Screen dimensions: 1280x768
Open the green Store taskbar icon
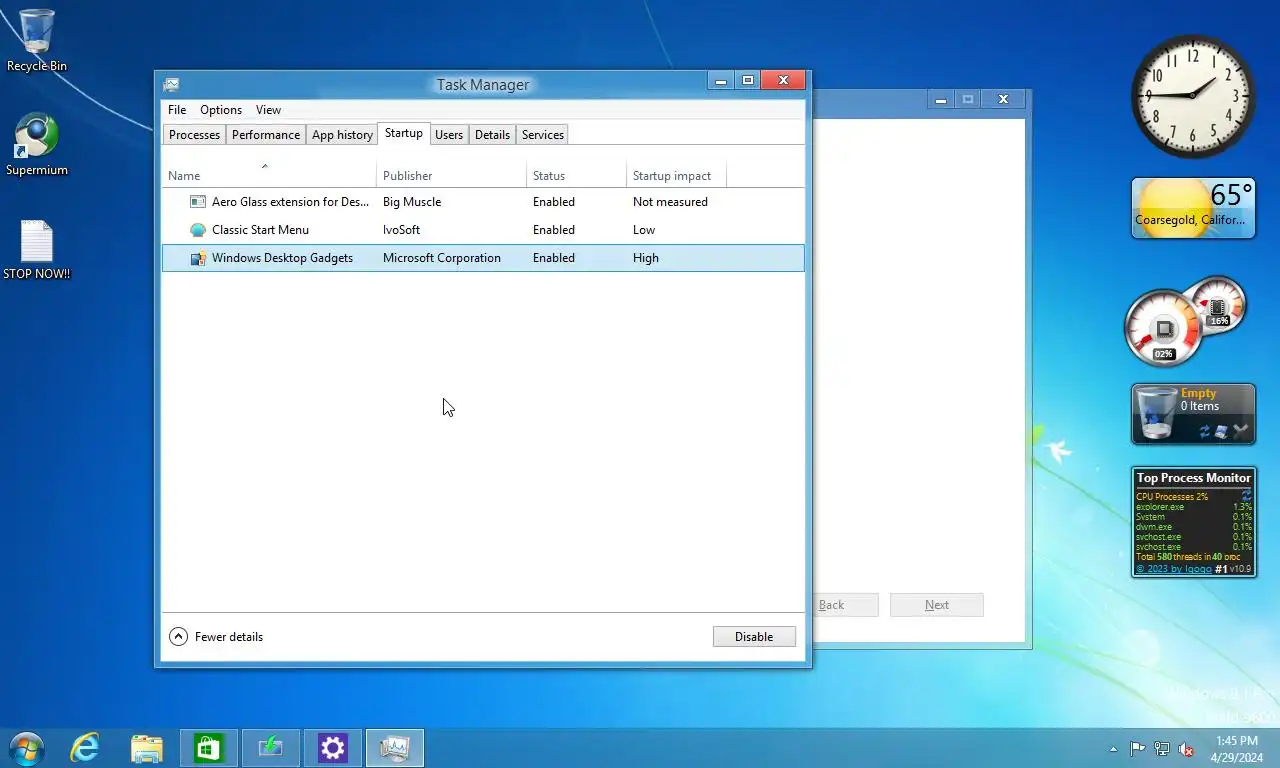[209, 748]
